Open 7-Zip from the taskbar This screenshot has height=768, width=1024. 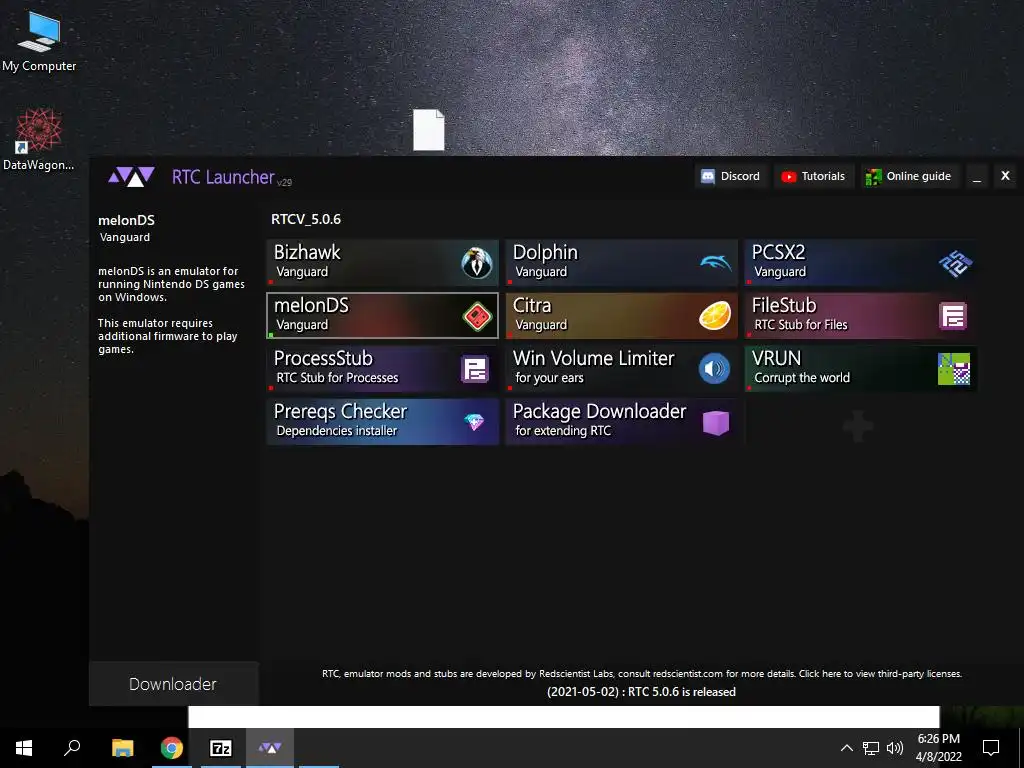[x=221, y=748]
